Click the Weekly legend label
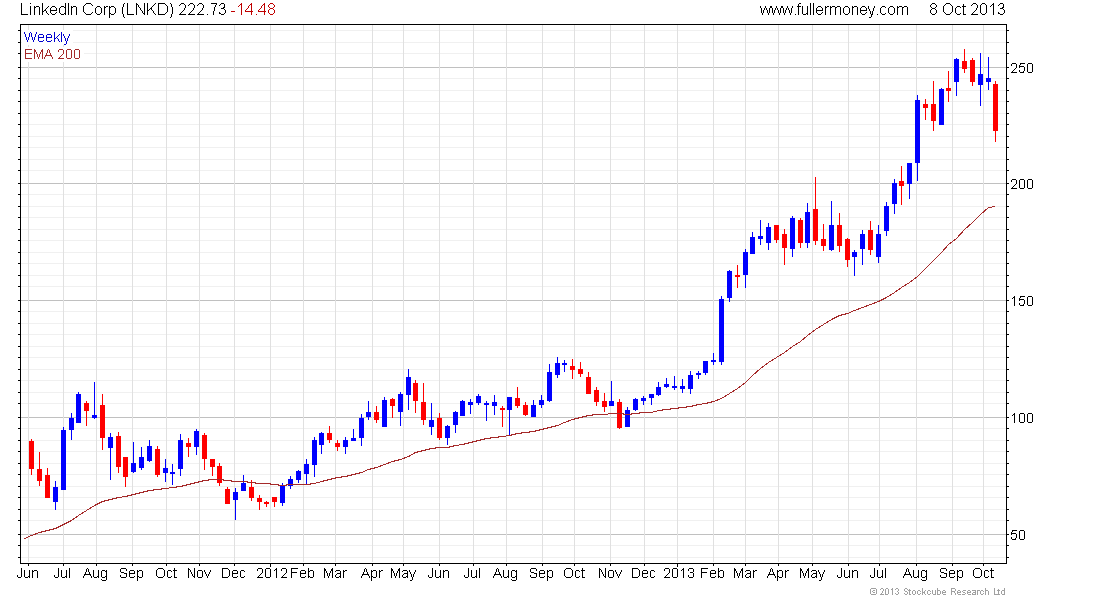This screenshot has width=1100, height=600. (47, 37)
